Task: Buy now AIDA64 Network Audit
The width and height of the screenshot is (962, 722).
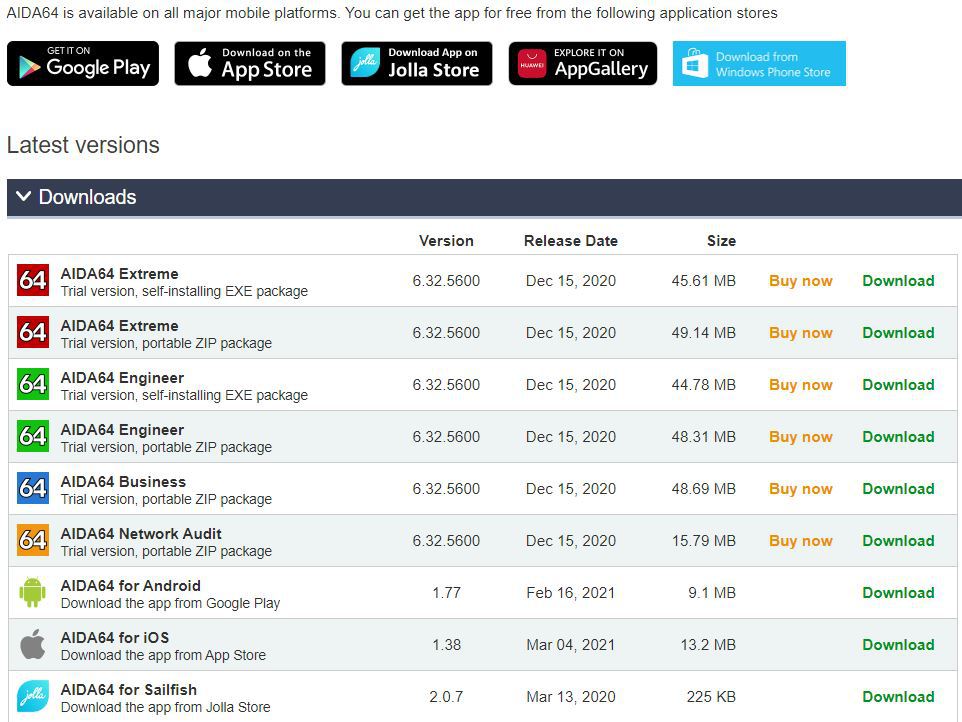Action: click(801, 541)
